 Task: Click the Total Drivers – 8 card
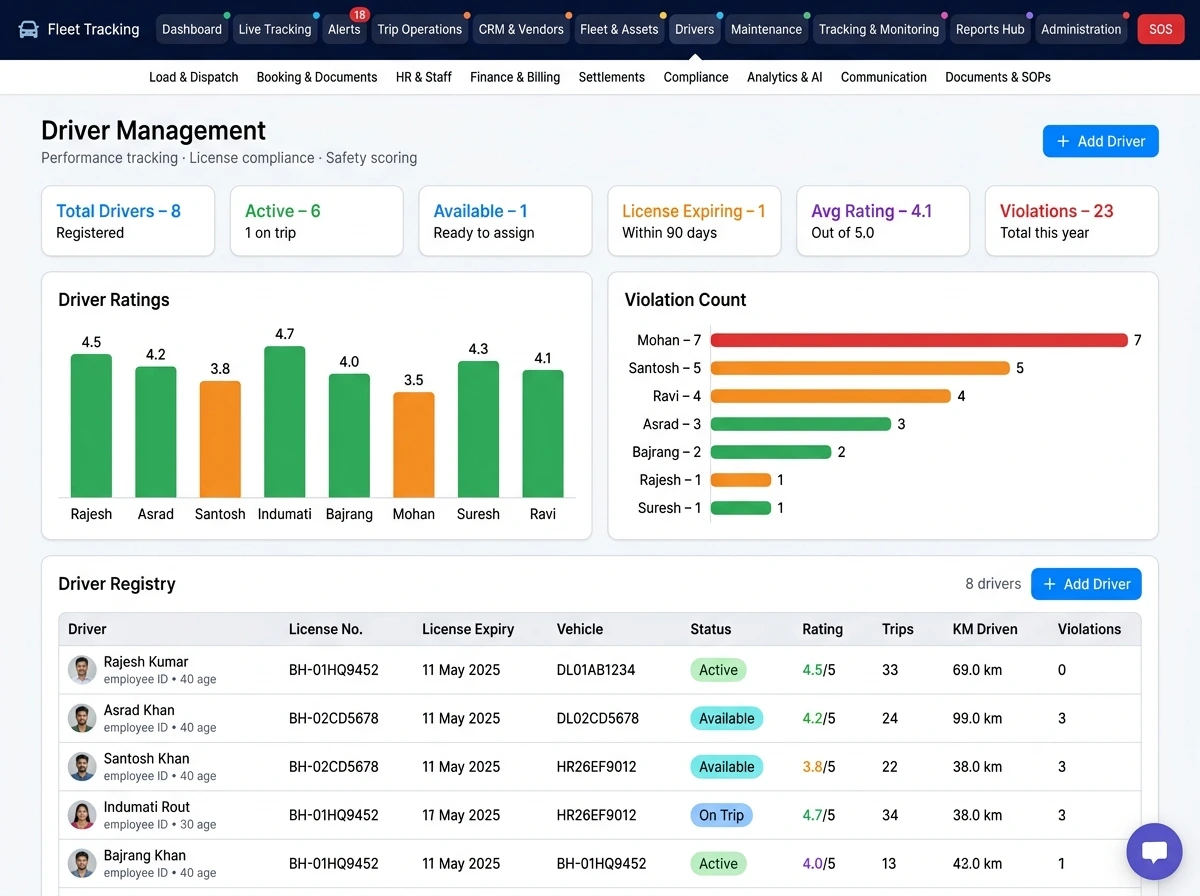click(x=128, y=221)
